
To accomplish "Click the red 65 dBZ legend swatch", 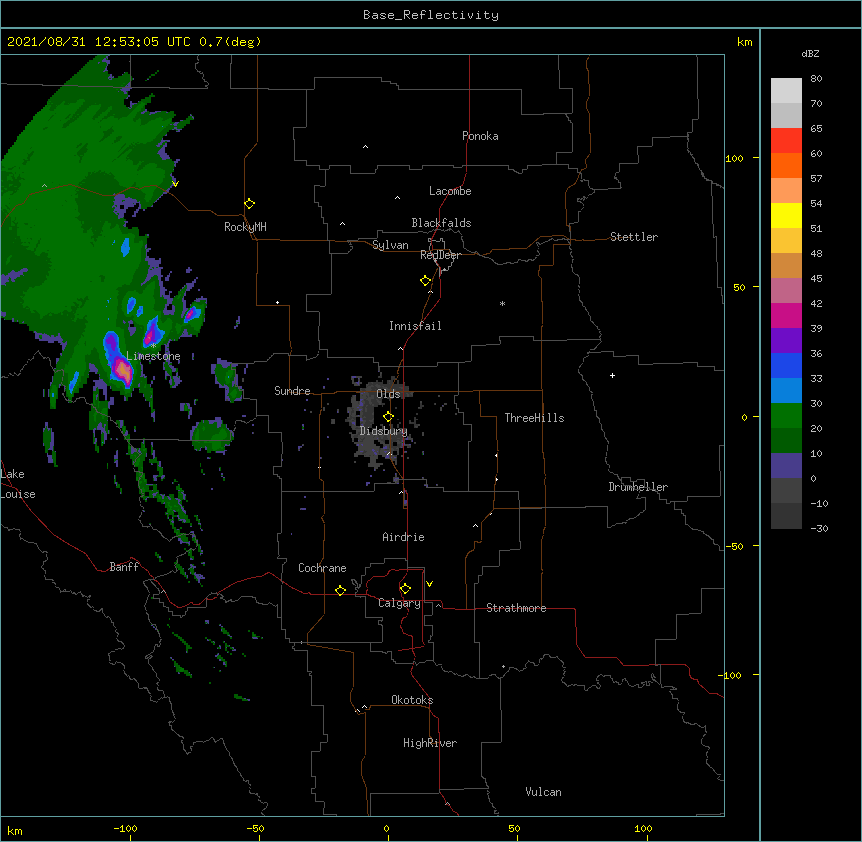I will coord(786,141).
